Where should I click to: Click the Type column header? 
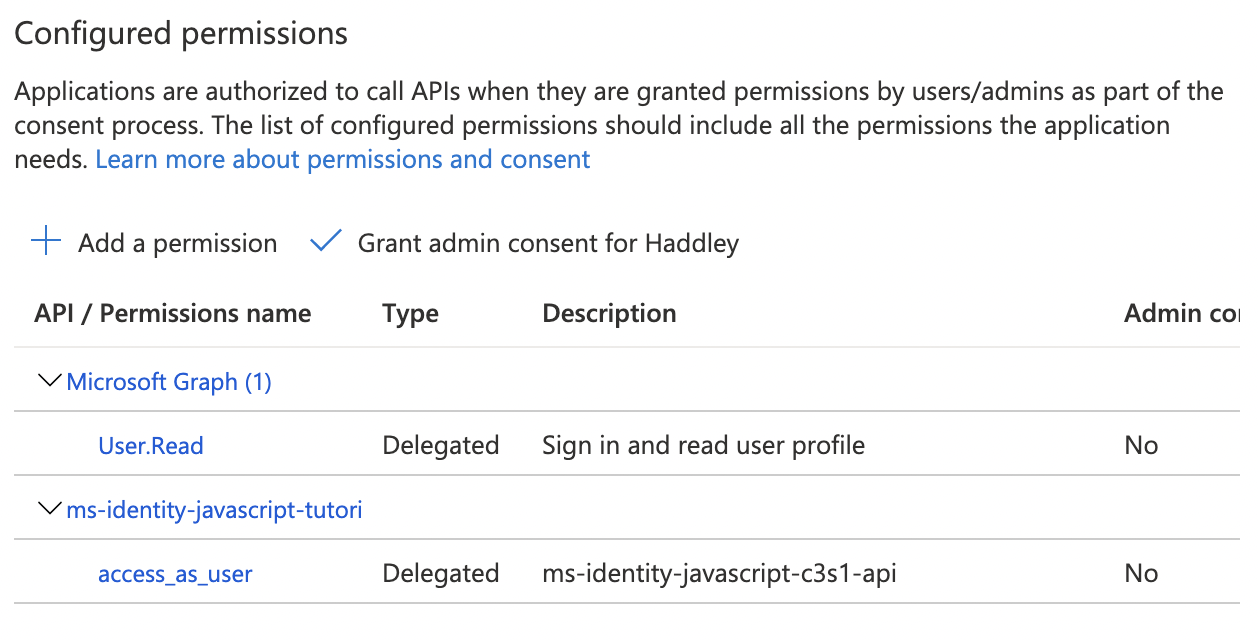tap(410, 314)
